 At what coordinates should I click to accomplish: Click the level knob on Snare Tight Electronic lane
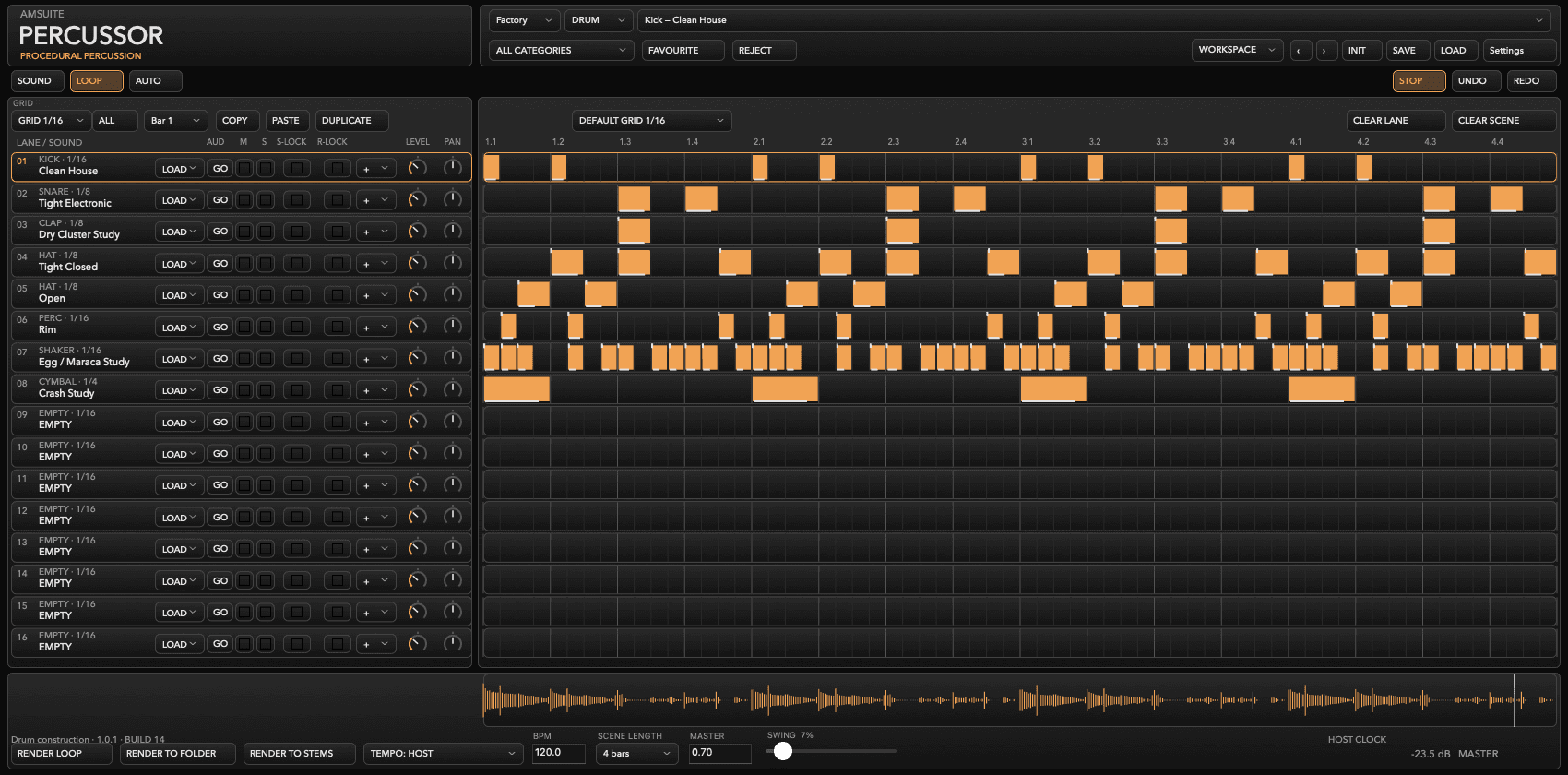pos(417,199)
